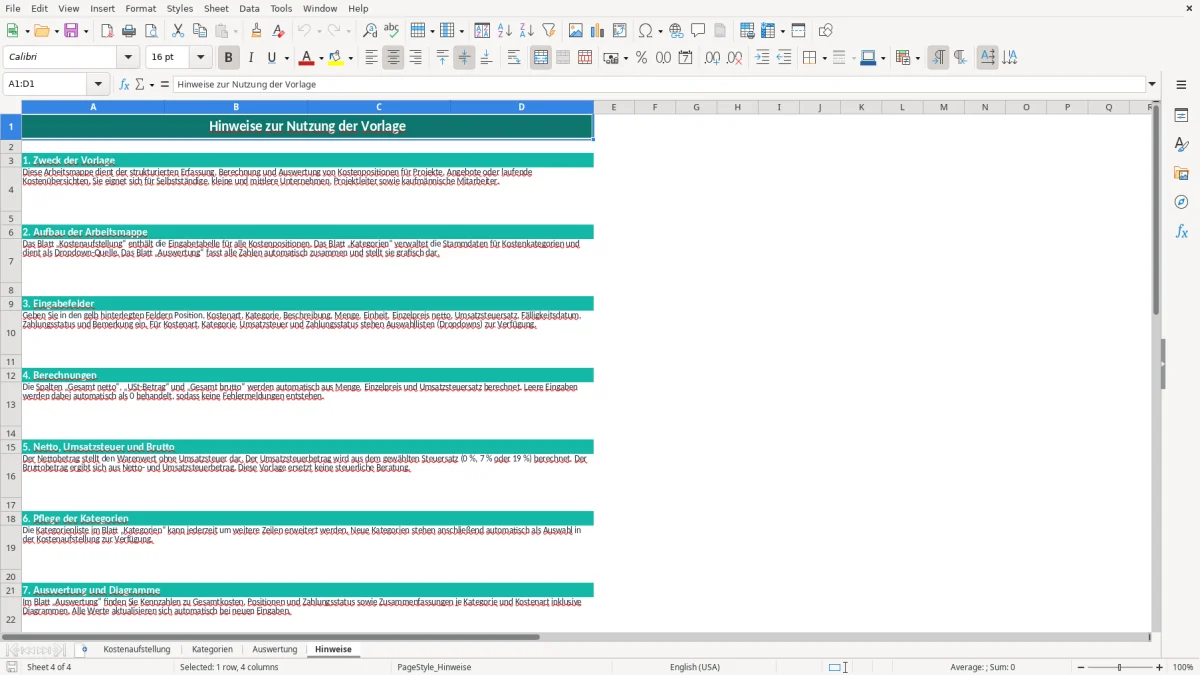The height and width of the screenshot is (675, 1200).
Task: Cut the selection with scissors icon
Action: (178, 31)
